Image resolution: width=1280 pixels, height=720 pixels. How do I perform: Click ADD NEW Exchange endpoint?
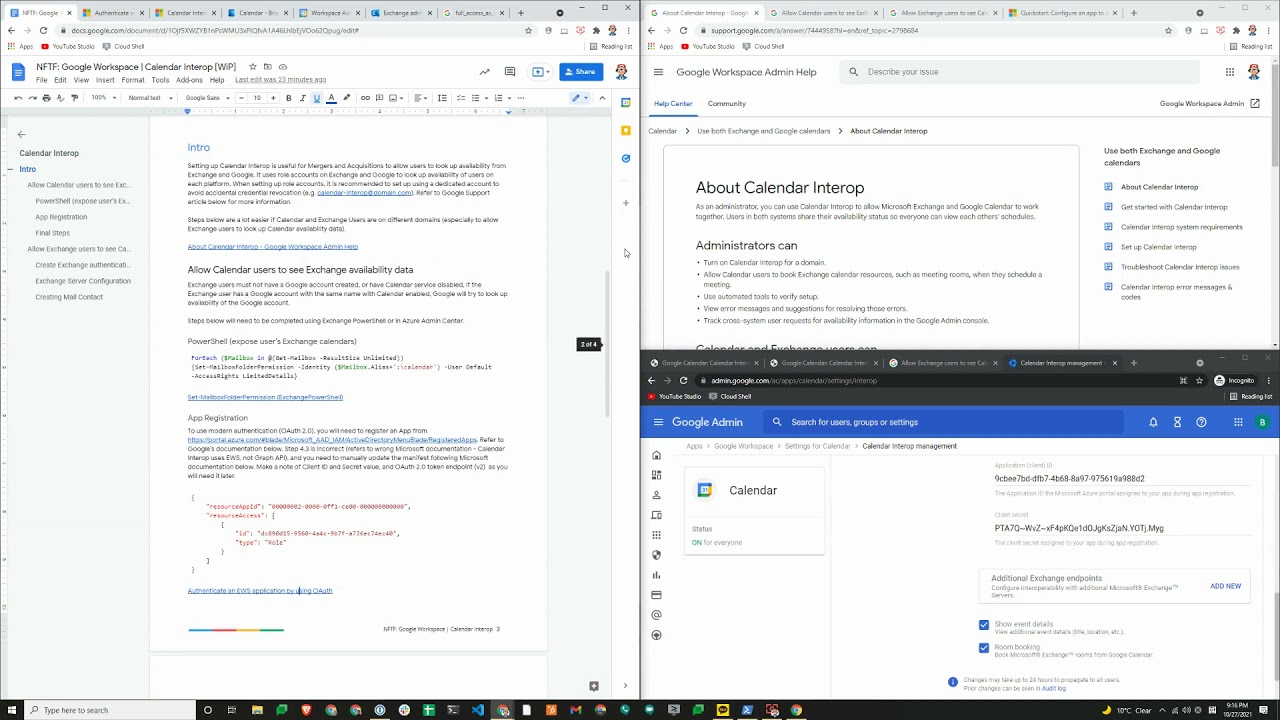click(1225, 586)
